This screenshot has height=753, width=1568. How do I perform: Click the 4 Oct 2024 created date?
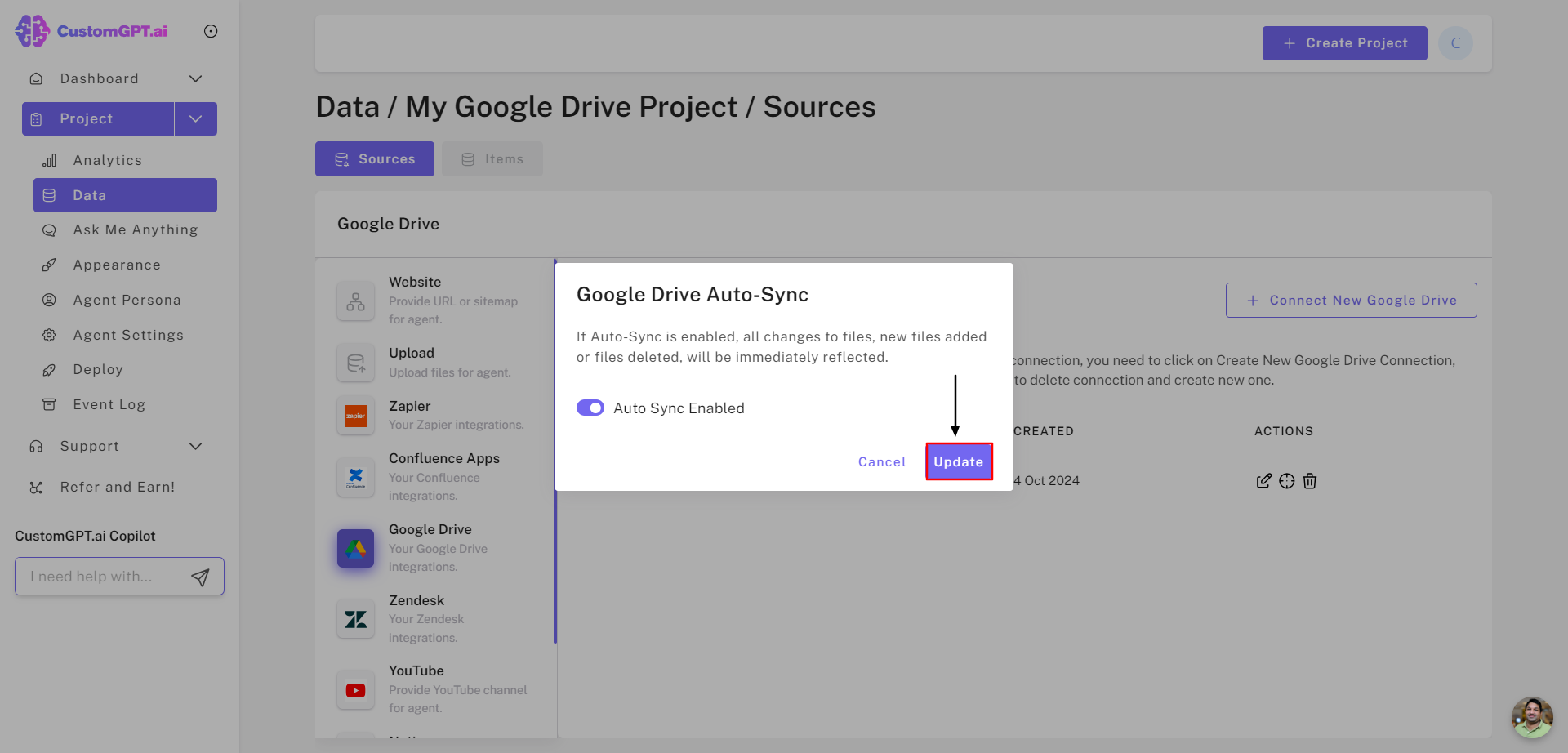[1047, 481]
